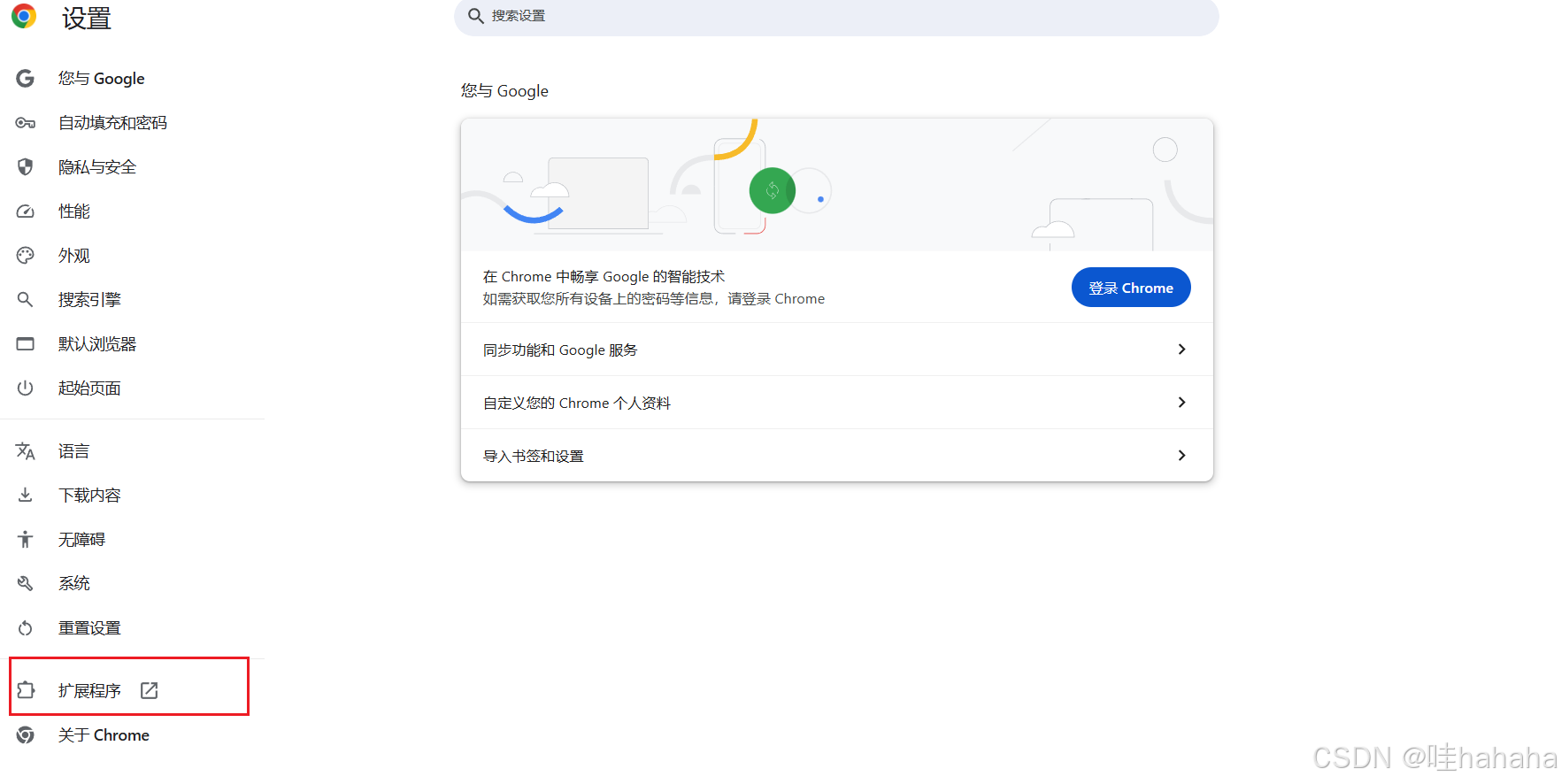Click the reset icon for 重置设置

point(26,628)
